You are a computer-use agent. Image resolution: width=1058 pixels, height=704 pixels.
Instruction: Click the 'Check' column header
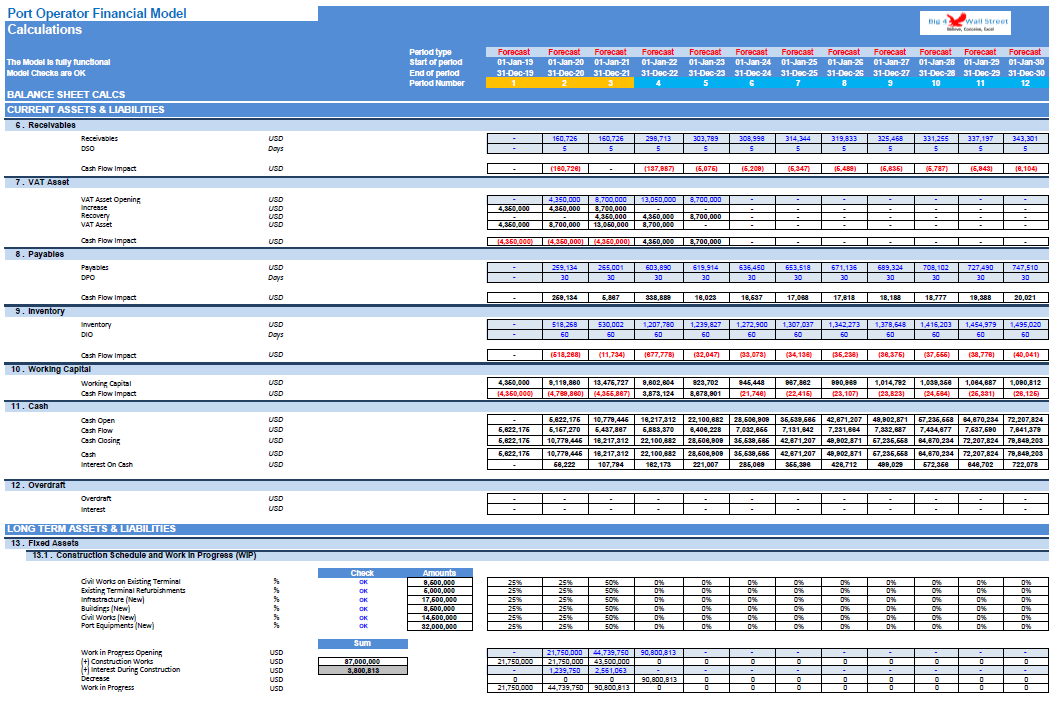click(x=362, y=573)
